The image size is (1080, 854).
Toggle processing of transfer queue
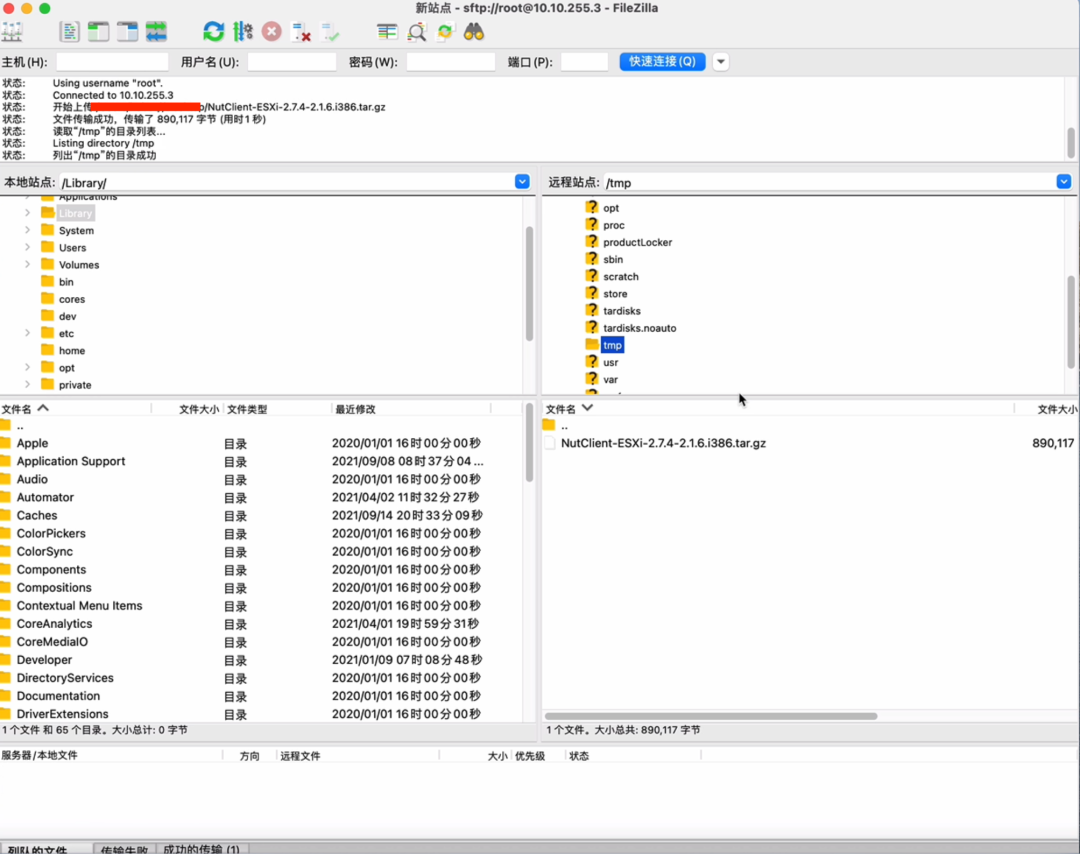point(242,32)
